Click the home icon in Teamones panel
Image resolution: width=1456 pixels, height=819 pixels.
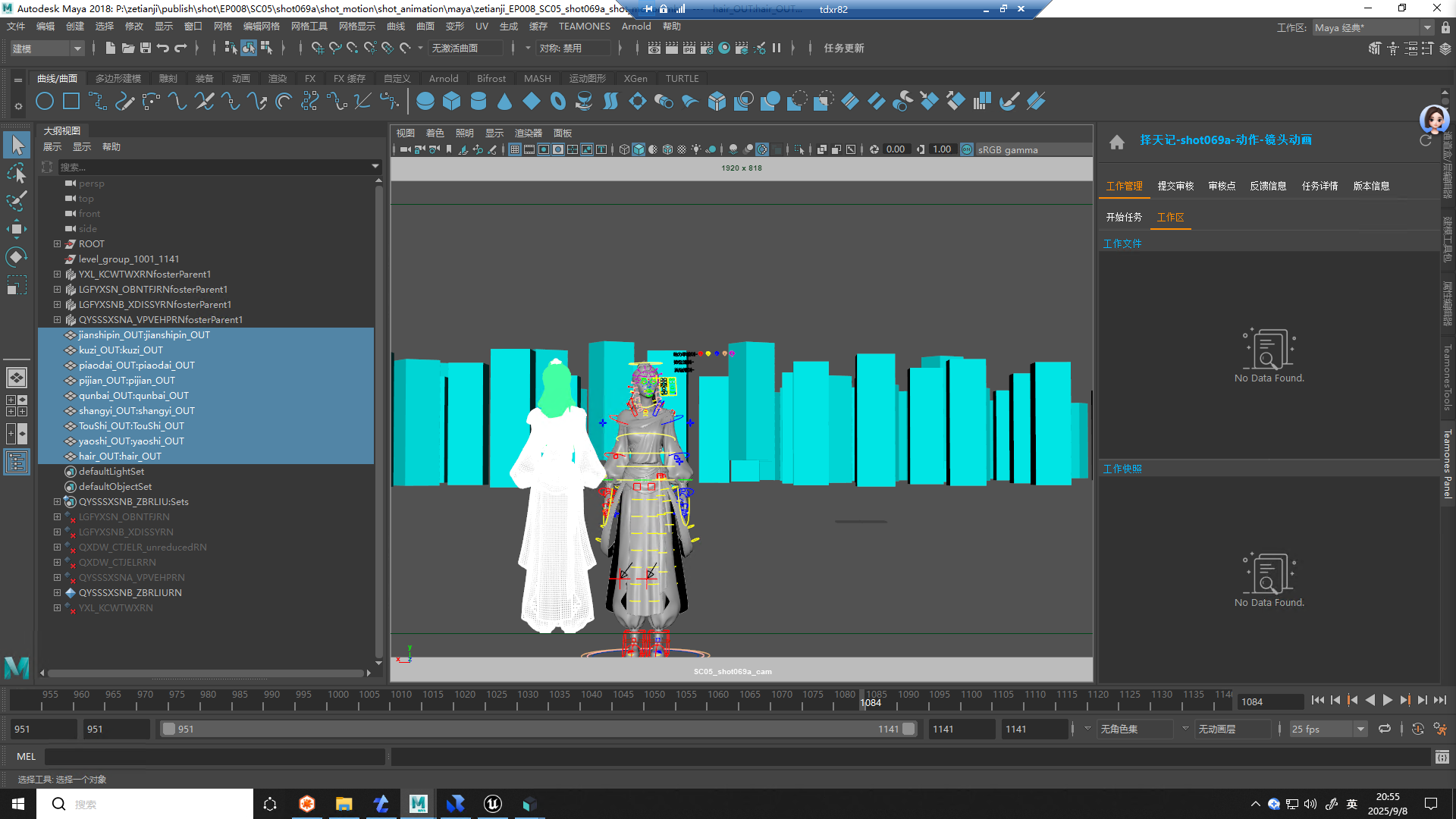tap(1116, 141)
